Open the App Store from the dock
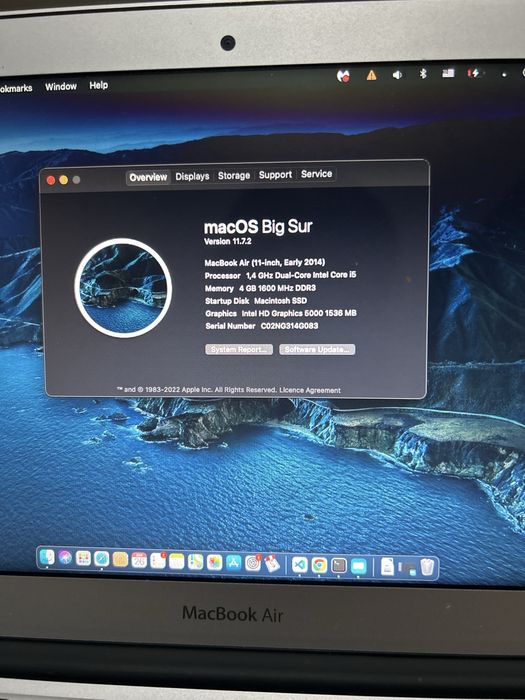525x700 pixels. coord(233,563)
